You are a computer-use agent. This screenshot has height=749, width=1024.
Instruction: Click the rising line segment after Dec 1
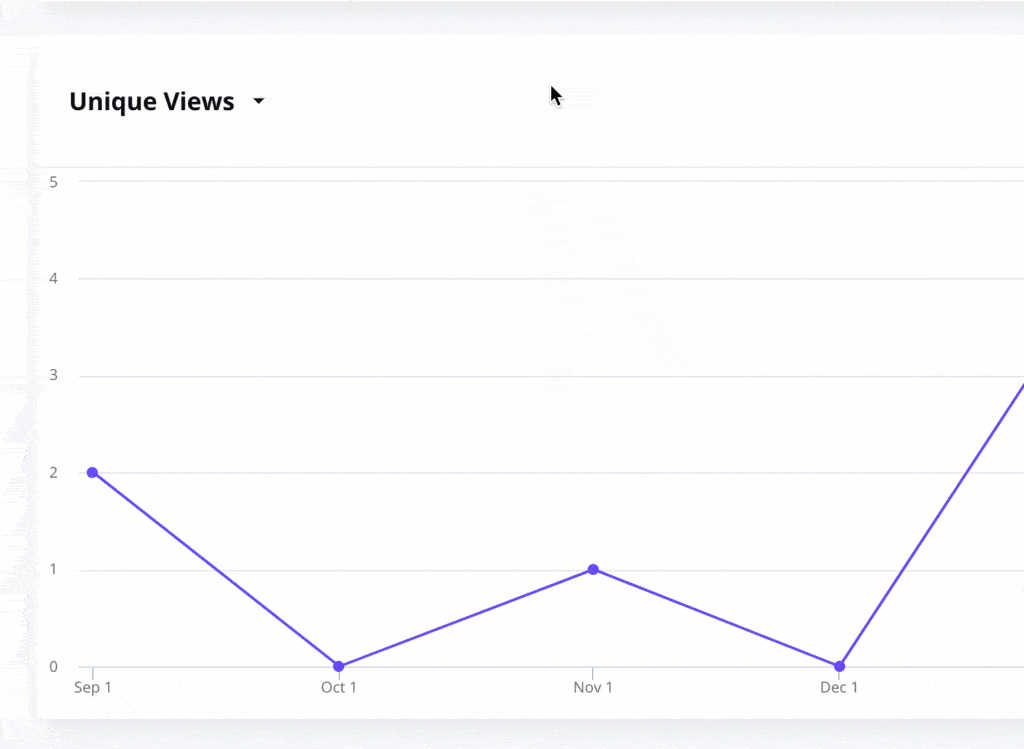click(931, 523)
